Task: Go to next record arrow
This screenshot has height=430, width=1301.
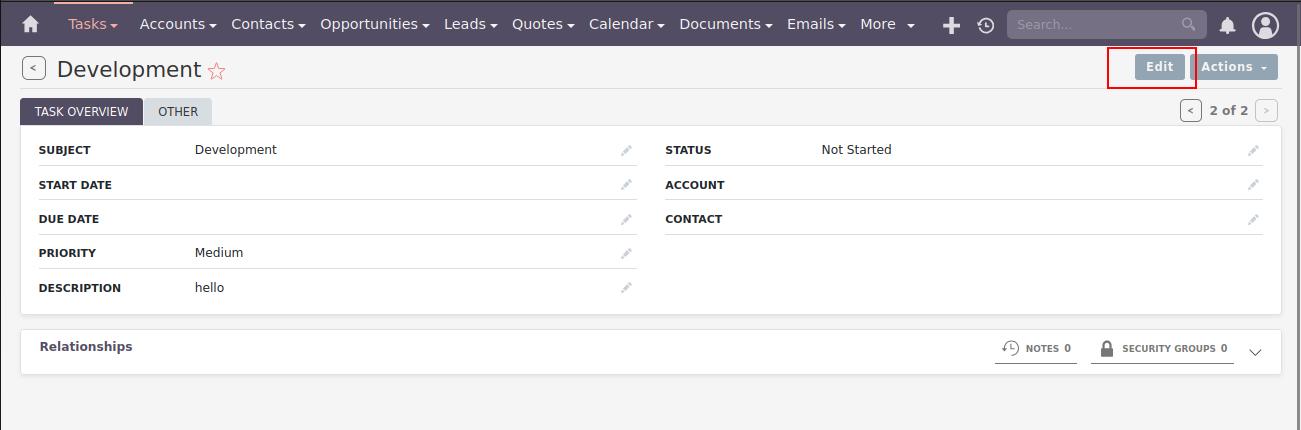Action: coord(1267,110)
